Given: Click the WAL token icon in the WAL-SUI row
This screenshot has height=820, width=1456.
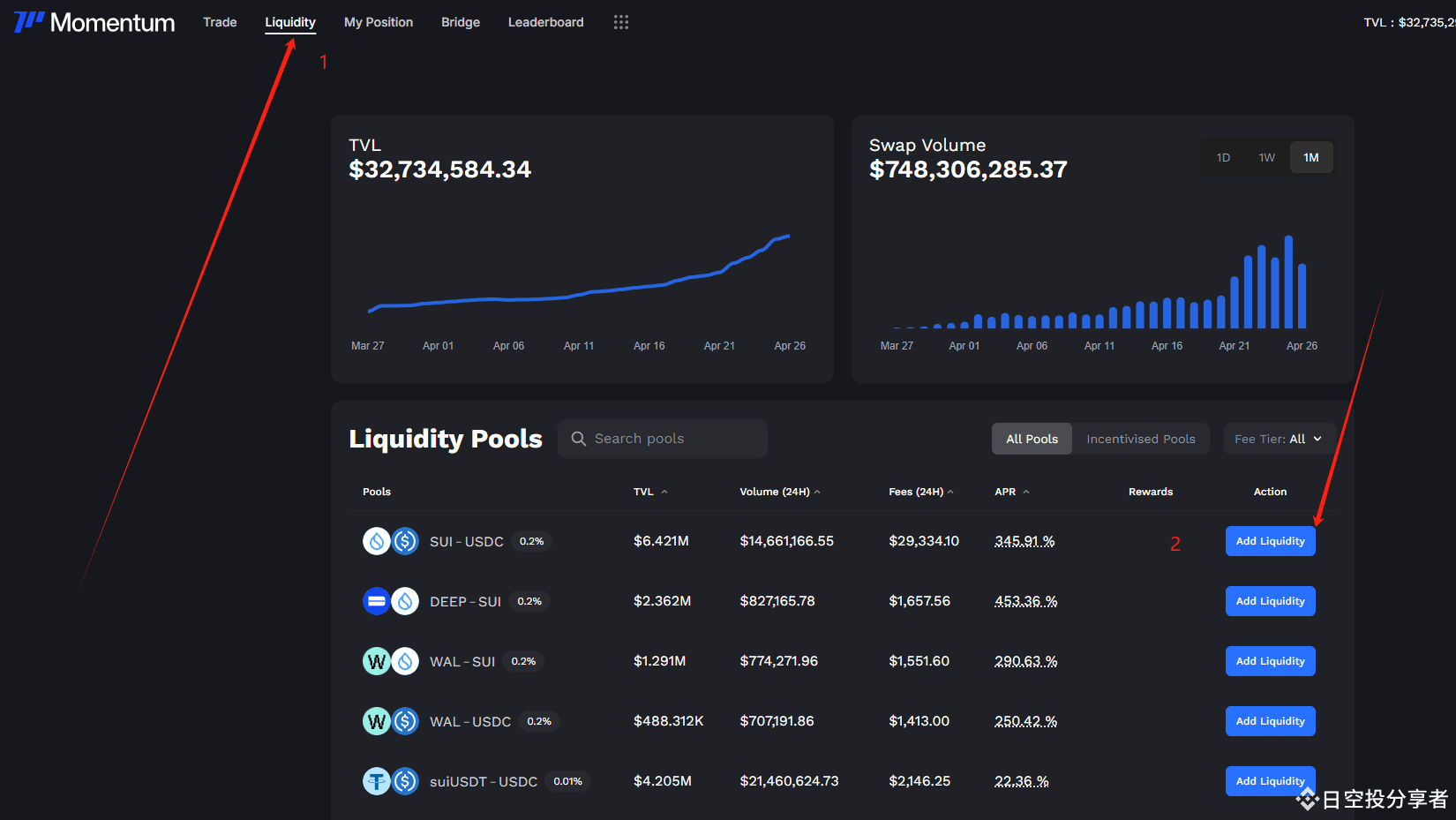Looking at the screenshot, I should click(x=377, y=661).
